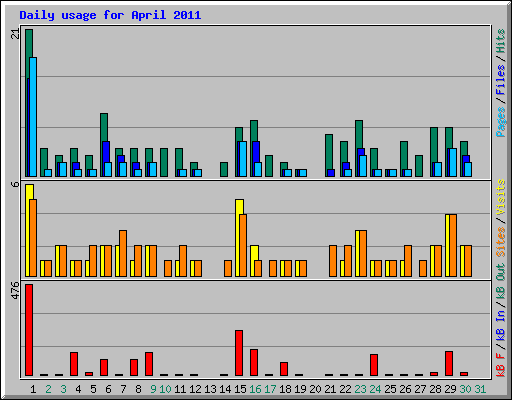
Task: Click the "Daily usage for April 2011" title
Action: point(110,15)
